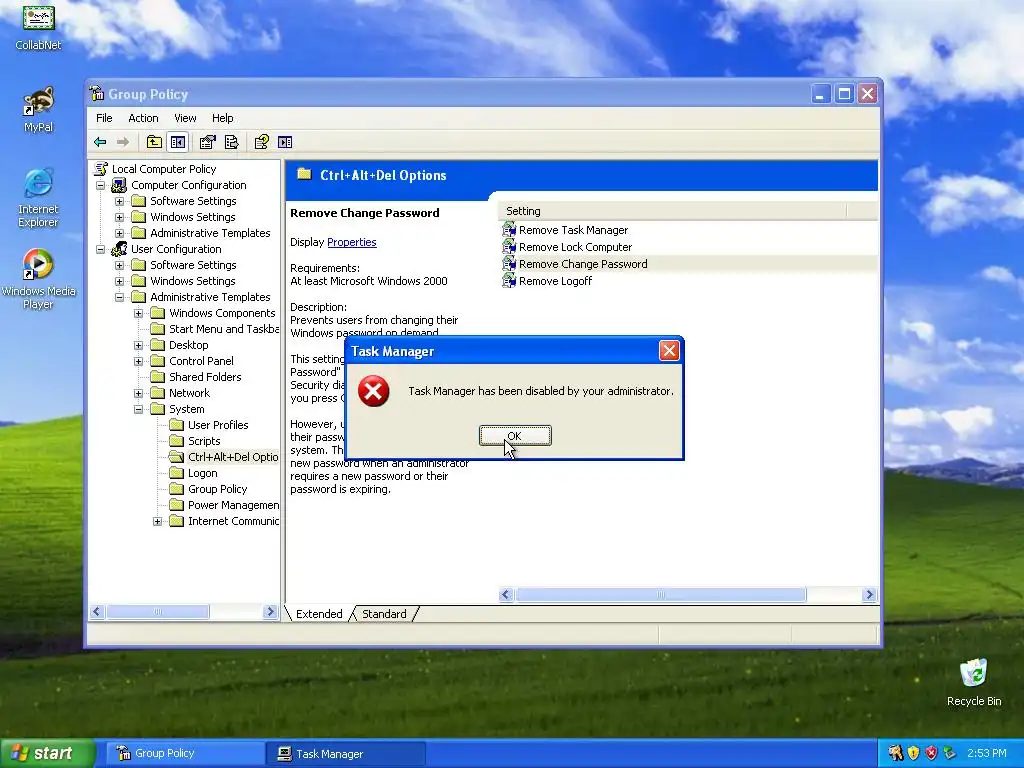This screenshot has width=1024, height=768.
Task: Select the Logon folder in tree
Action: (x=193, y=473)
